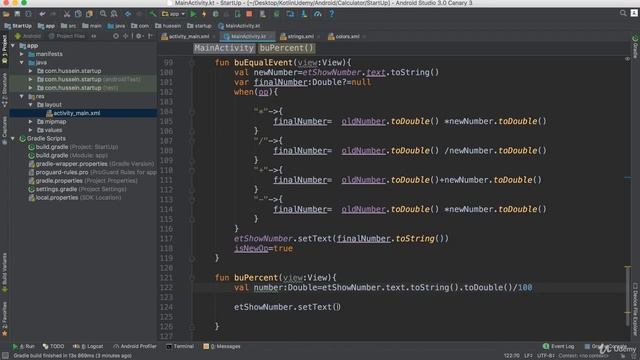Open SDK Manager download icon
640x360 pixels.
[304, 14]
